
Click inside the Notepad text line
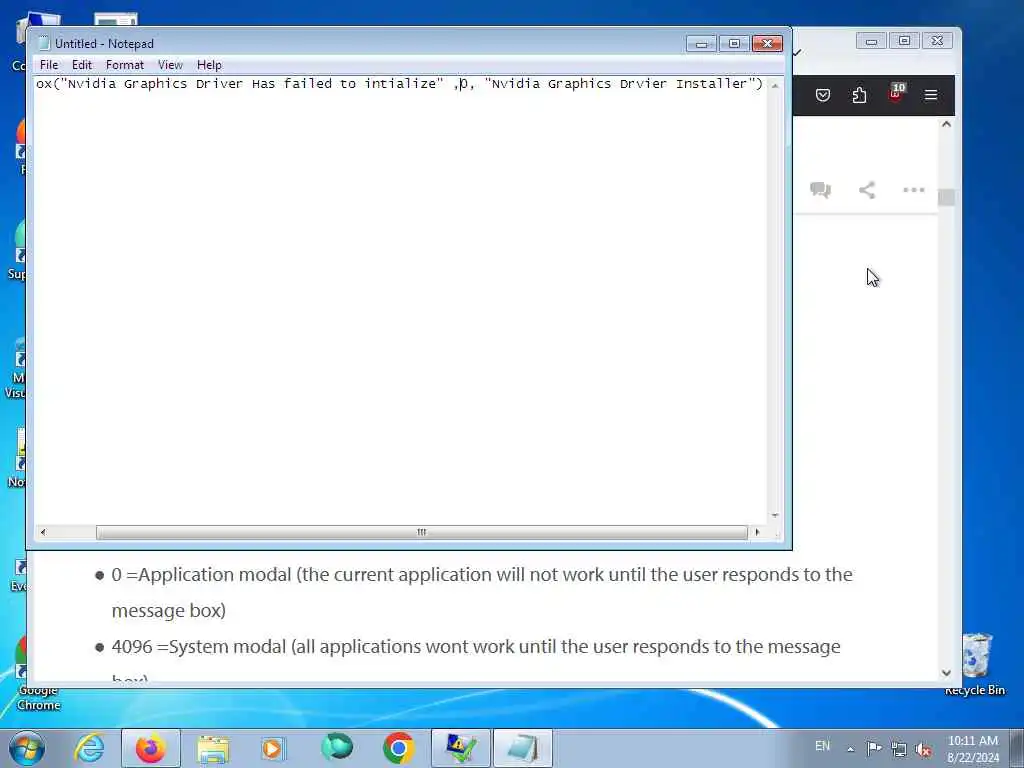[x=399, y=84]
